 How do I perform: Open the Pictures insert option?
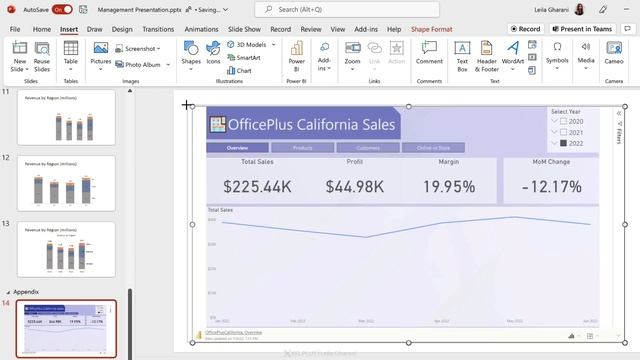100,56
